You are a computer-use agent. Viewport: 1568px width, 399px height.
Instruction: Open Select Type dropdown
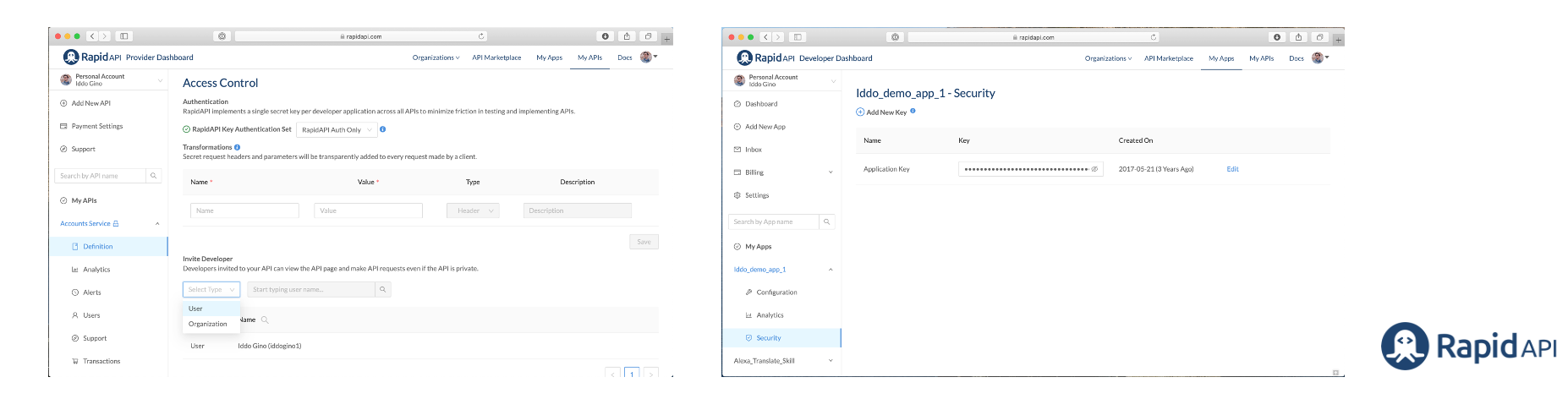(x=211, y=289)
